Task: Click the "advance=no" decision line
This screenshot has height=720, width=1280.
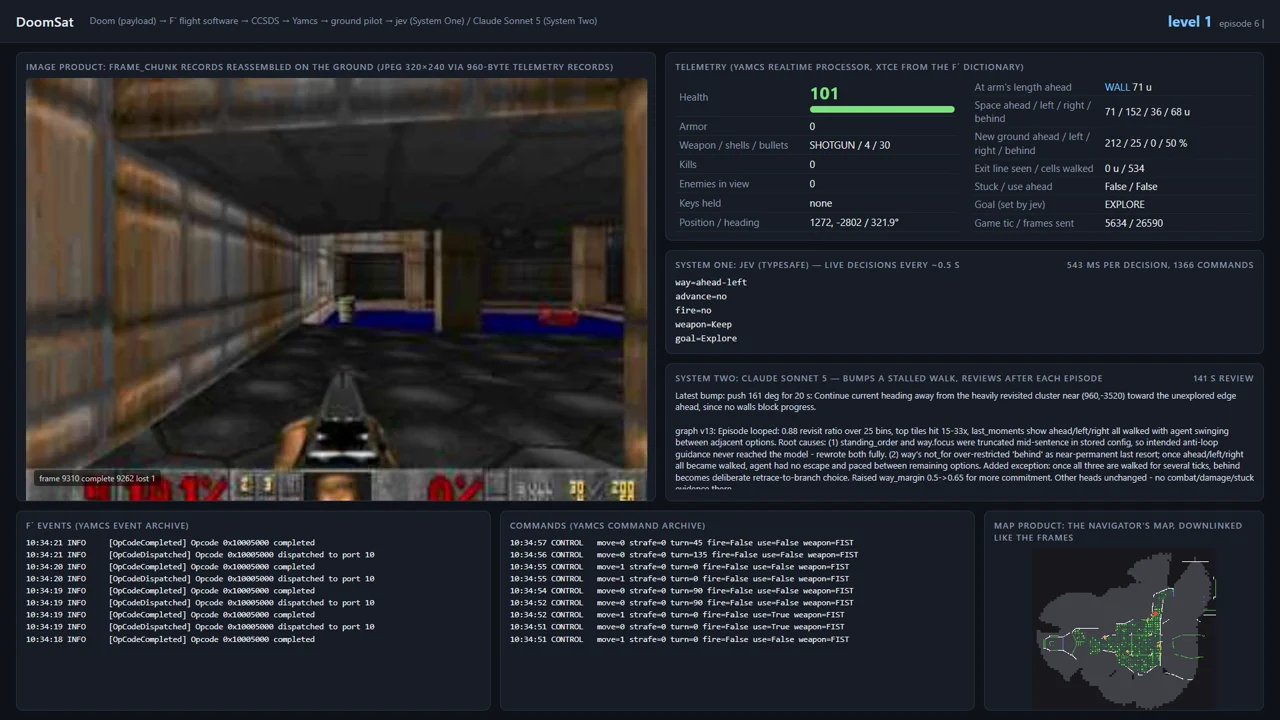Action: coord(701,296)
